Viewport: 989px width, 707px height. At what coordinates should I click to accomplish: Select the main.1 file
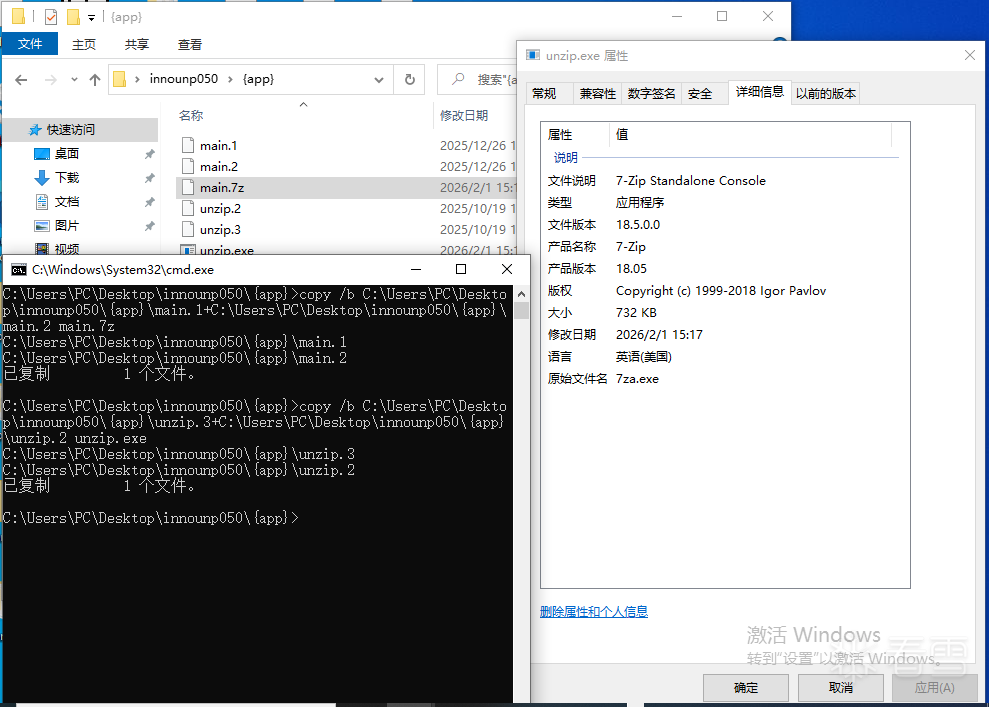(x=218, y=146)
